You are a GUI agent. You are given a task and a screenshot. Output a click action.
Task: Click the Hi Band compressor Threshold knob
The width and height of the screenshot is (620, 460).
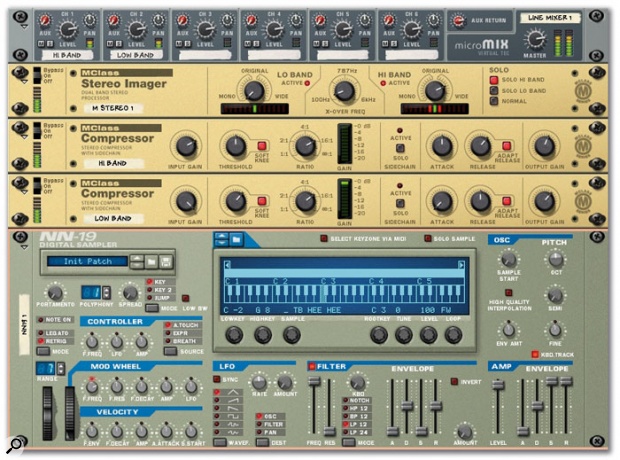click(236, 146)
